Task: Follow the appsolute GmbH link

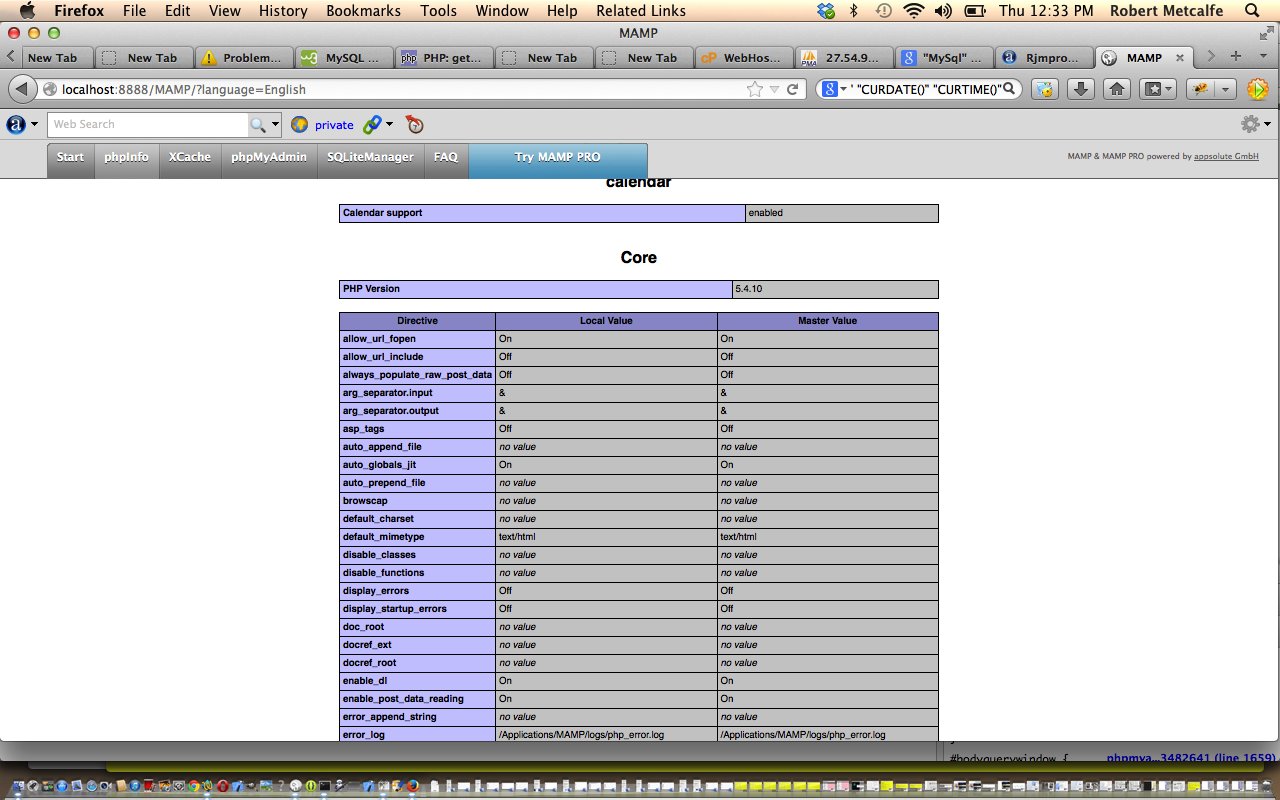Action: (x=1226, y=157)
